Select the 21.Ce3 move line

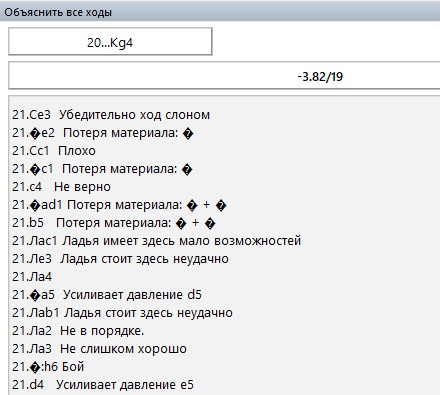pos(111,115)
